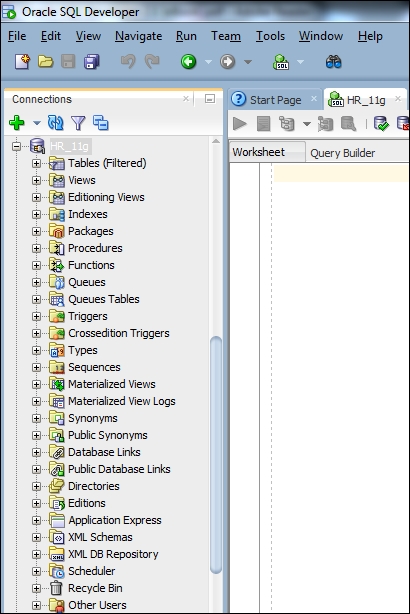
Task: Refresh connections with the blue arrows icon
Action: click(55, 123)
